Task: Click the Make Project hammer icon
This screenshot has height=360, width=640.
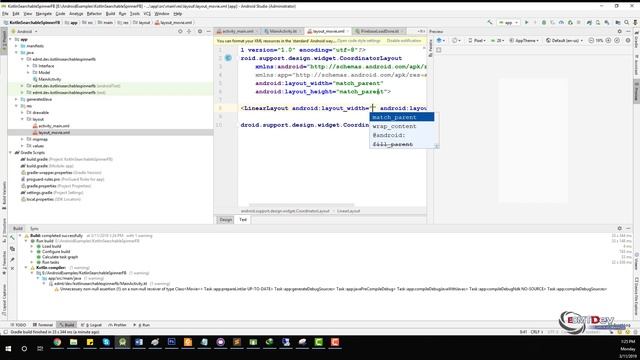Action: (x=490, y=22)
